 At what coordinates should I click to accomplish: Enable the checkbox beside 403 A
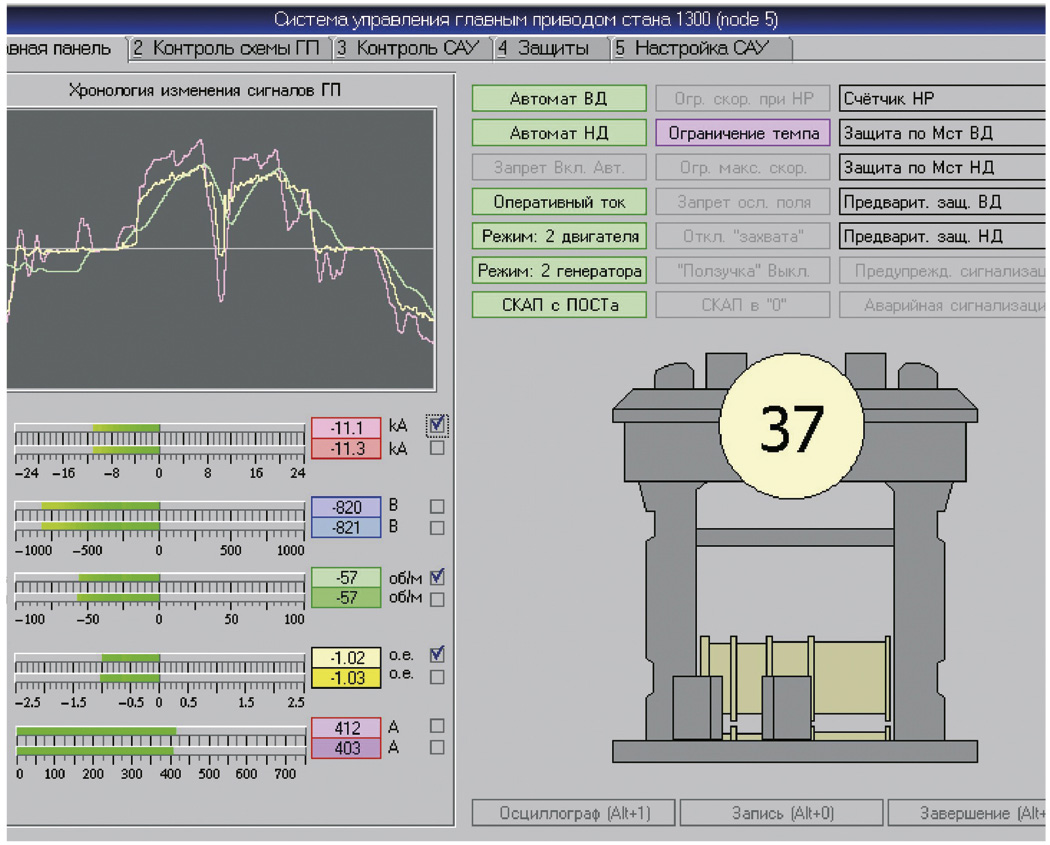click(437, 747)
